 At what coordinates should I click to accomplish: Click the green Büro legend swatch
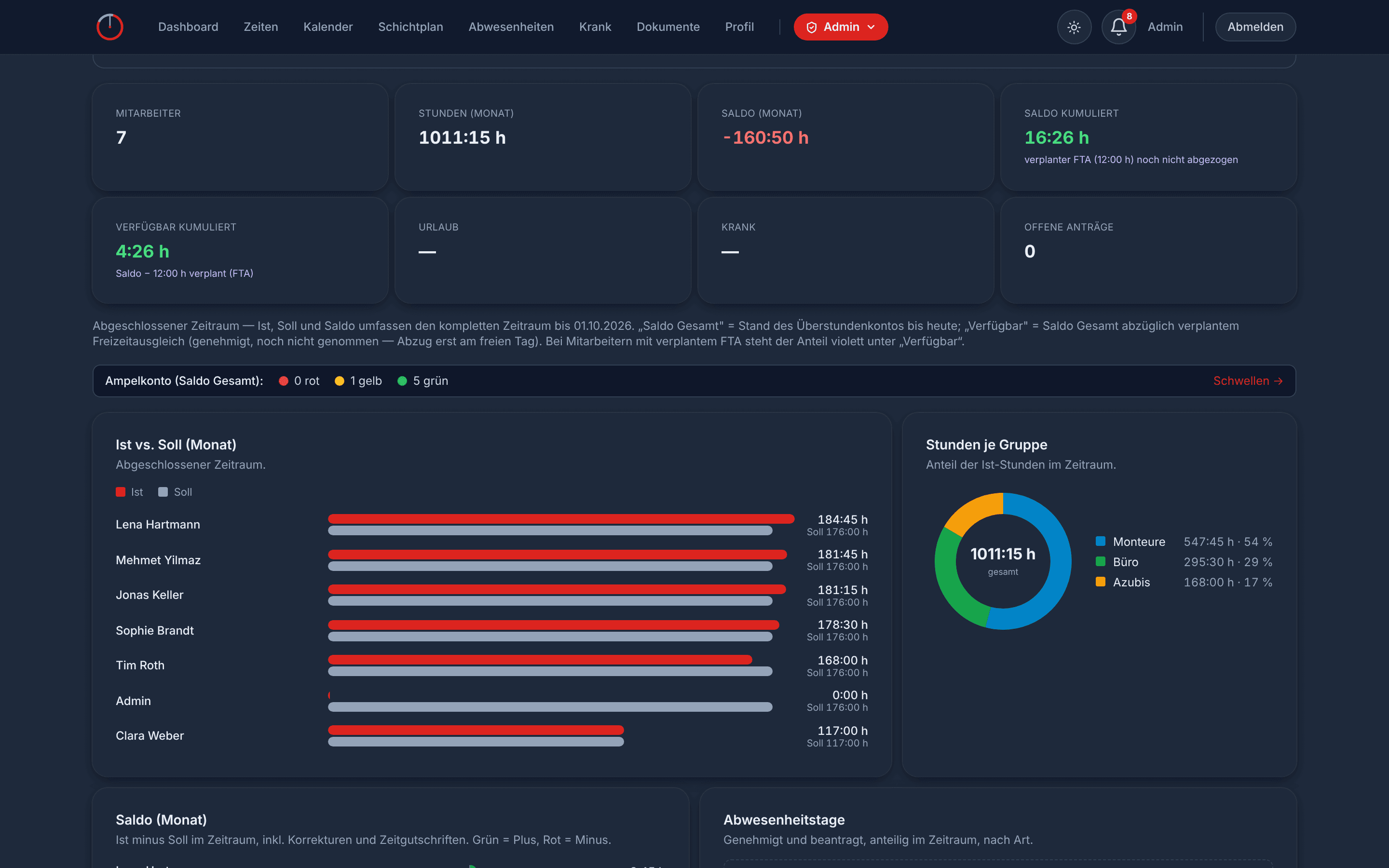(x=1100, y=561)
